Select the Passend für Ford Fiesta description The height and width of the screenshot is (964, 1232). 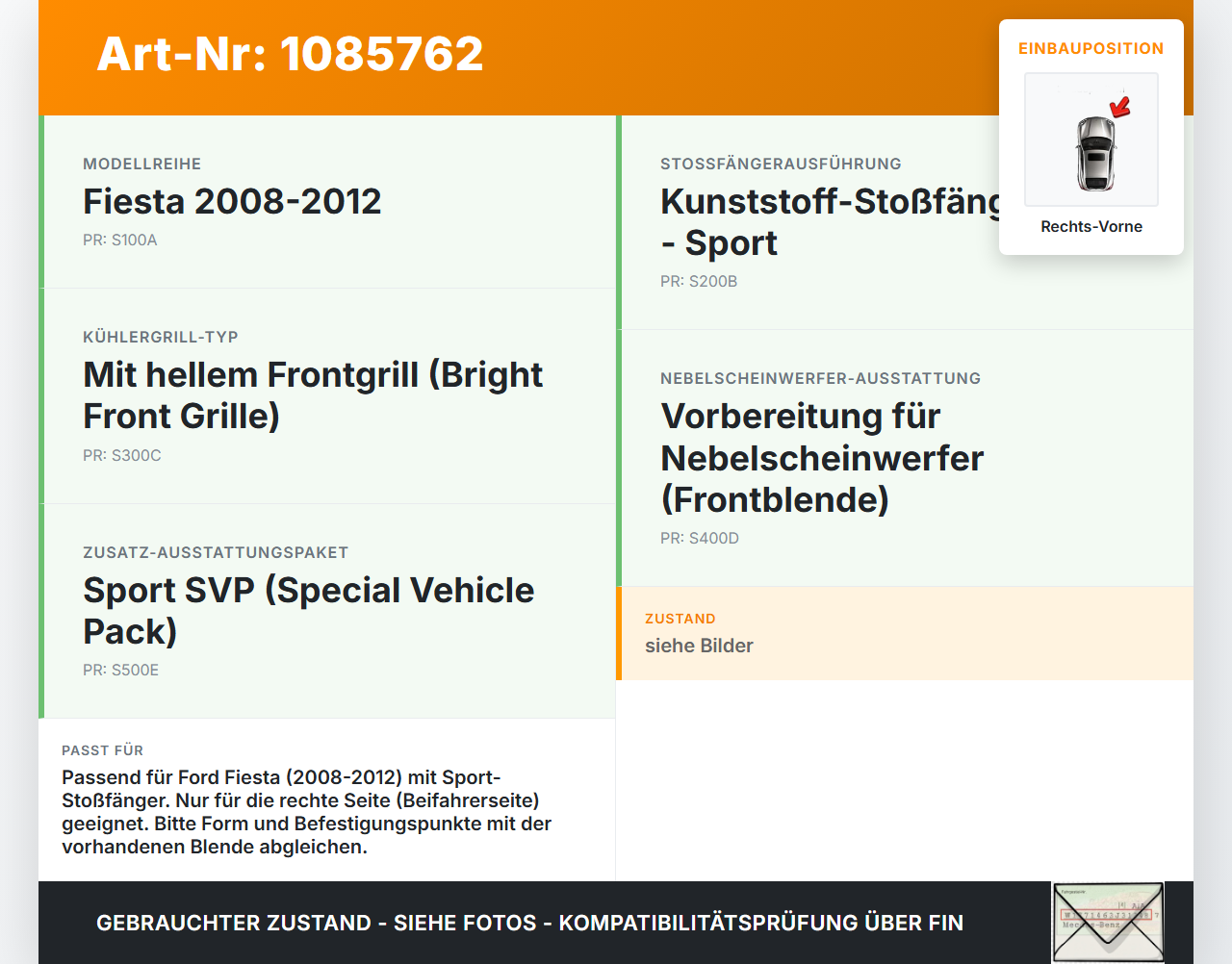click(x=307, y=812)
